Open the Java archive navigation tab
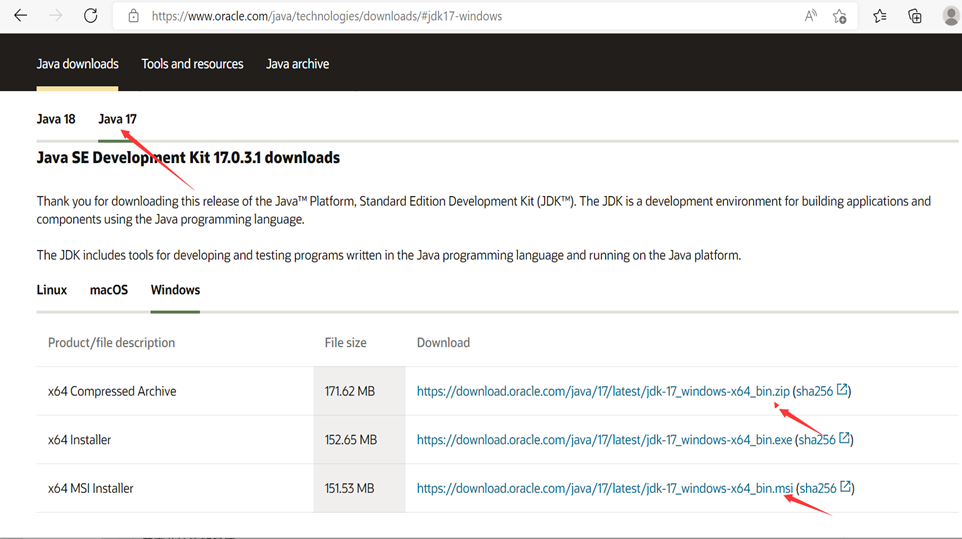Screen dimensions: 962x539 point(298,64)
